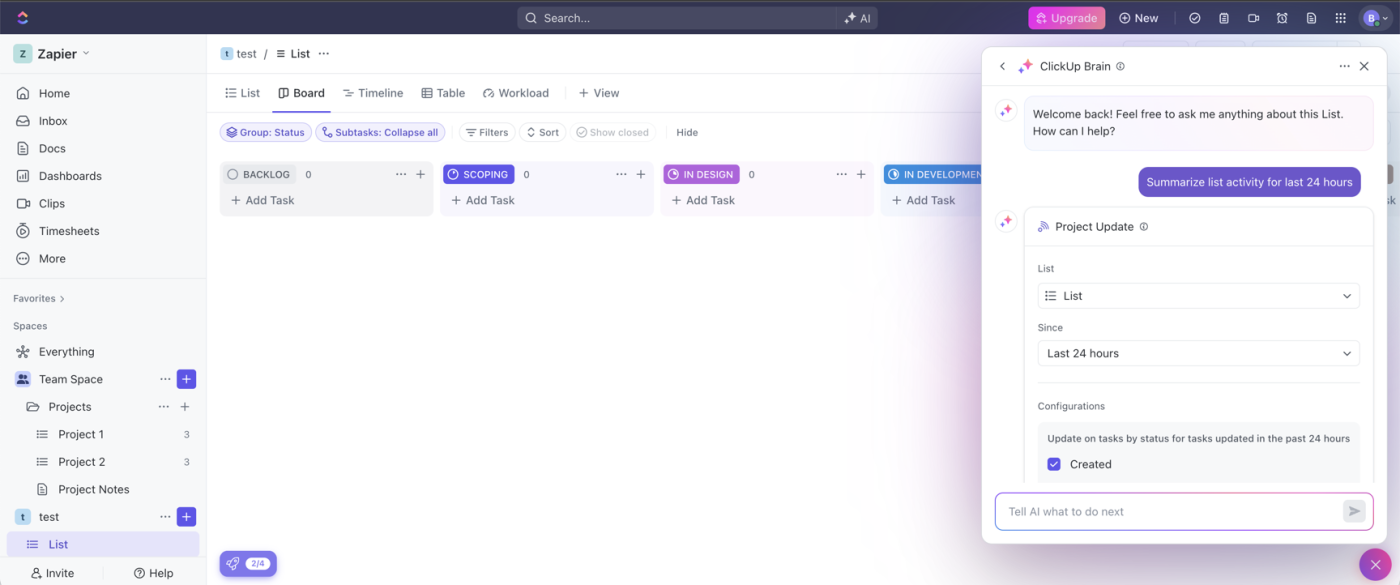Open Filters
This screenshot has height=585, width=1400.
point(487,132)
